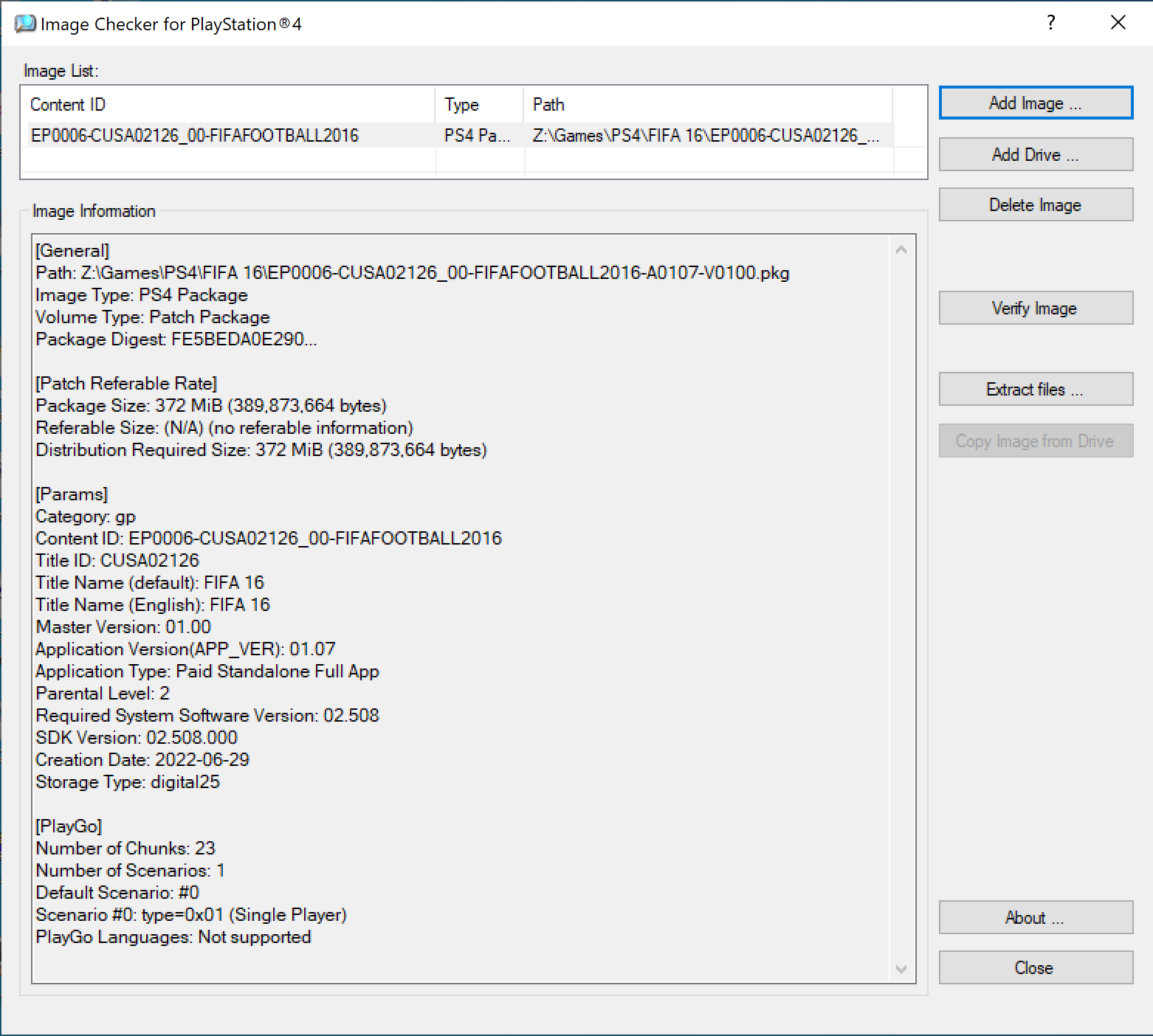Click the help question mark button
Image resolution: width=1153 pixels, height=1036 pixels.
click(1050, 23)
